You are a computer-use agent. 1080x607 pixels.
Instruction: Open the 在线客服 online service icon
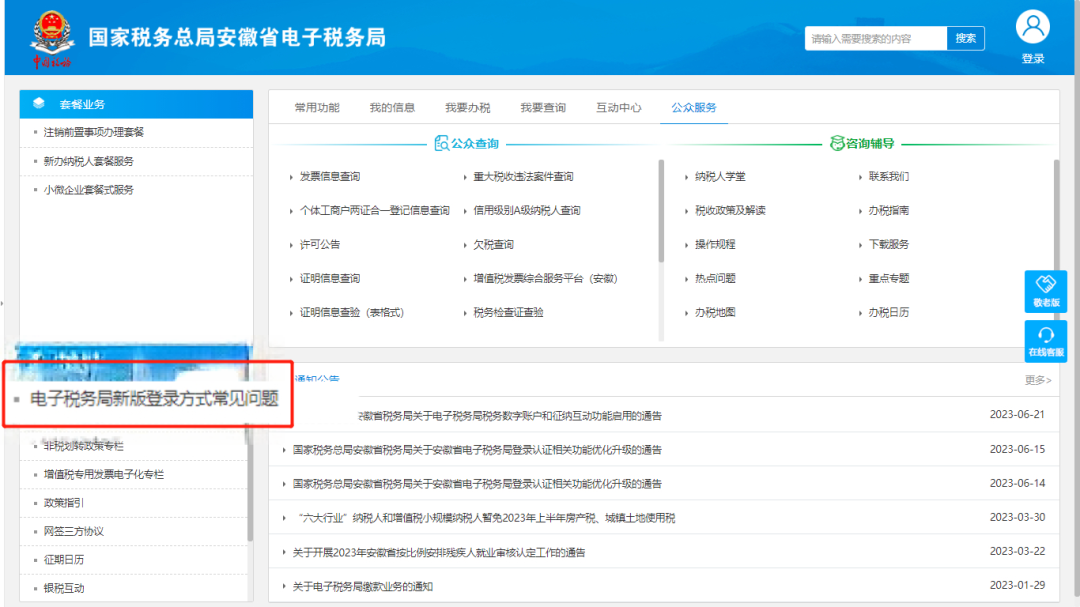point(1046,341)
